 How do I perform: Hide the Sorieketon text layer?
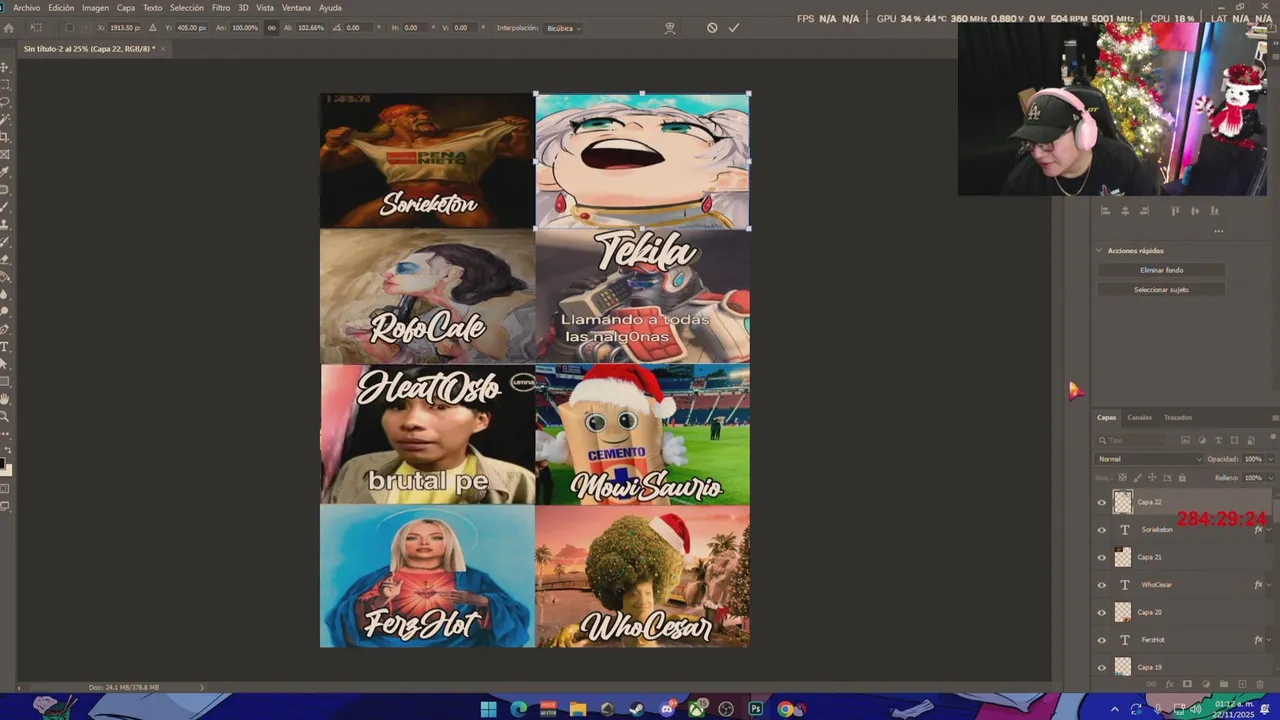click(1102, 530)
